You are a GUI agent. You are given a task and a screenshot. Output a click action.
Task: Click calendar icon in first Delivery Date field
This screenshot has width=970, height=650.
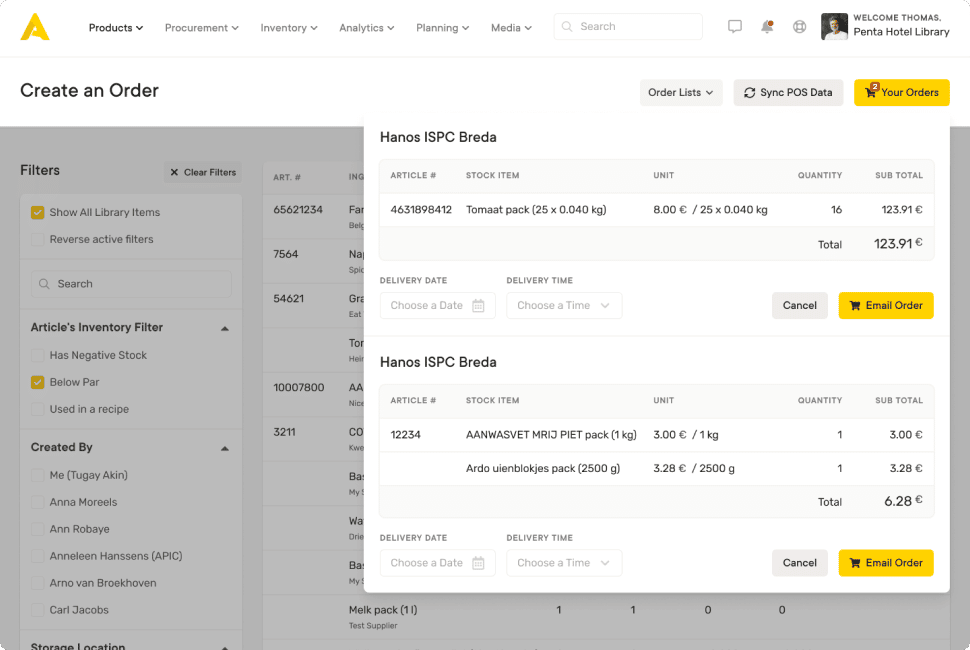pos(478,306)
